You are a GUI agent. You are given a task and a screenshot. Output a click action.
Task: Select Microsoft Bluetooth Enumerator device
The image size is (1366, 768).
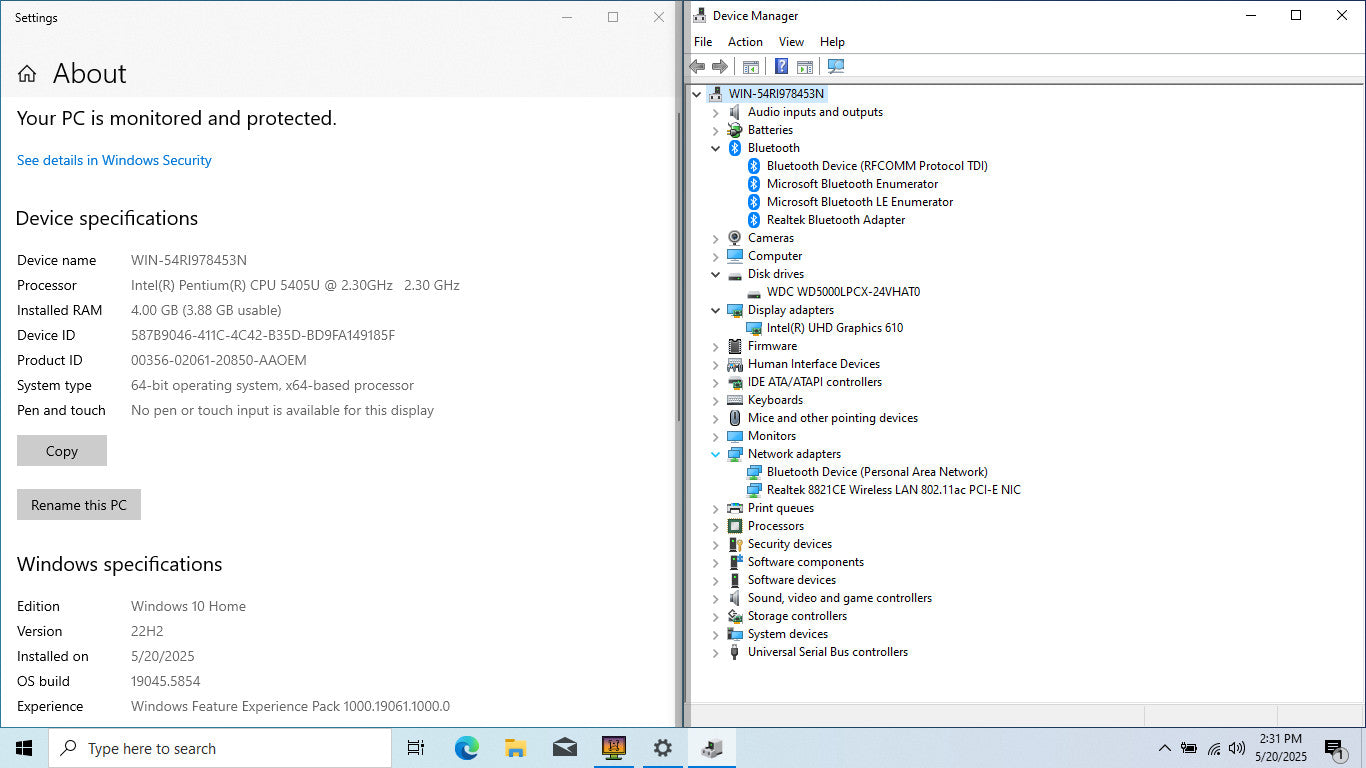852,184
